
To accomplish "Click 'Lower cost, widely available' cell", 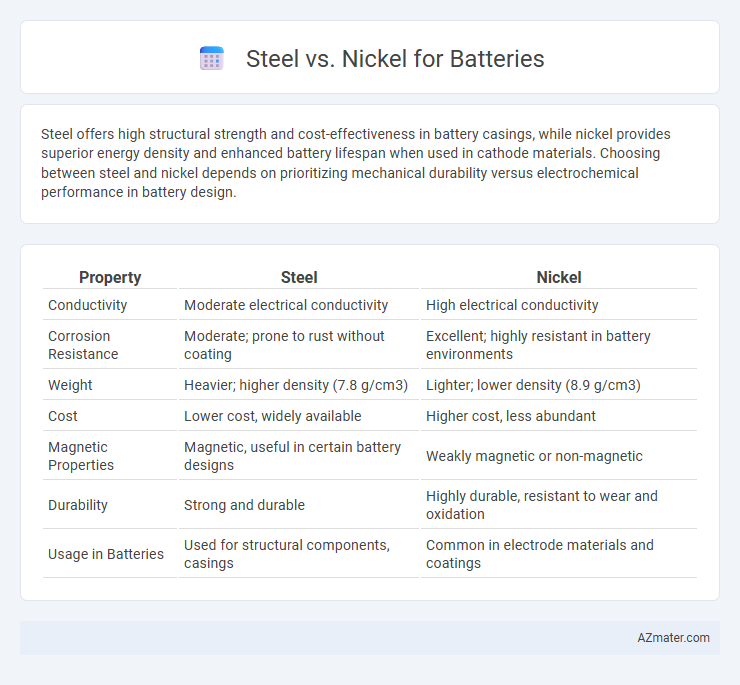I will pos(272,416).
